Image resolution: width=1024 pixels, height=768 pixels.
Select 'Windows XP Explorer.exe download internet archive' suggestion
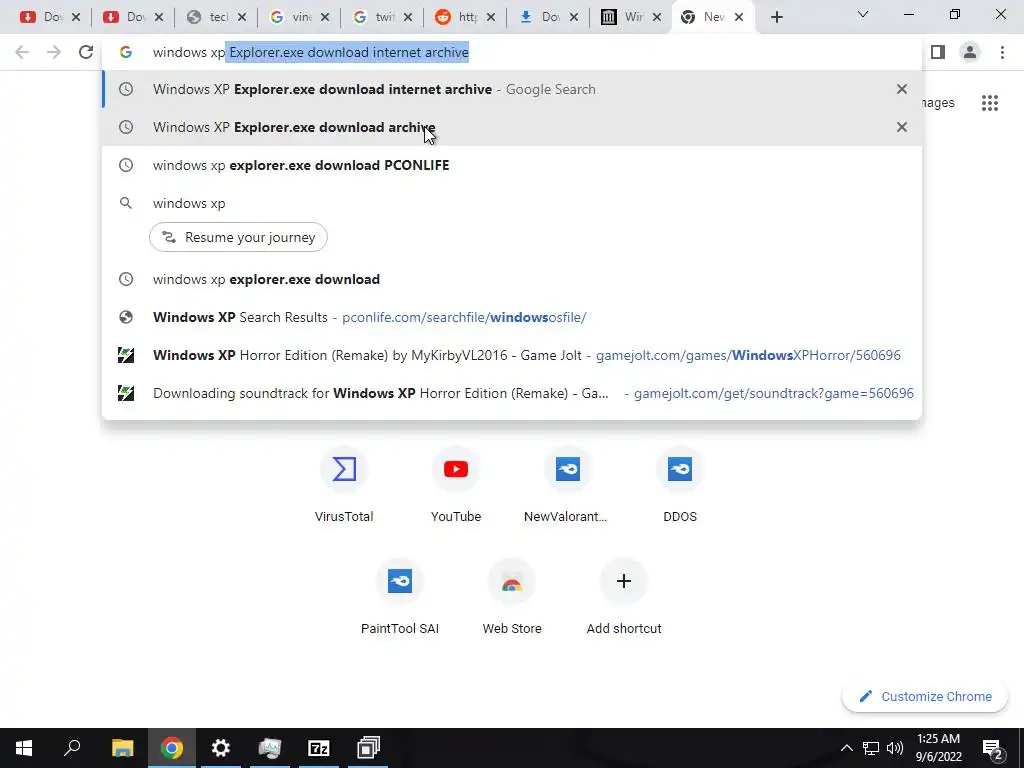[x=511, y=89]
